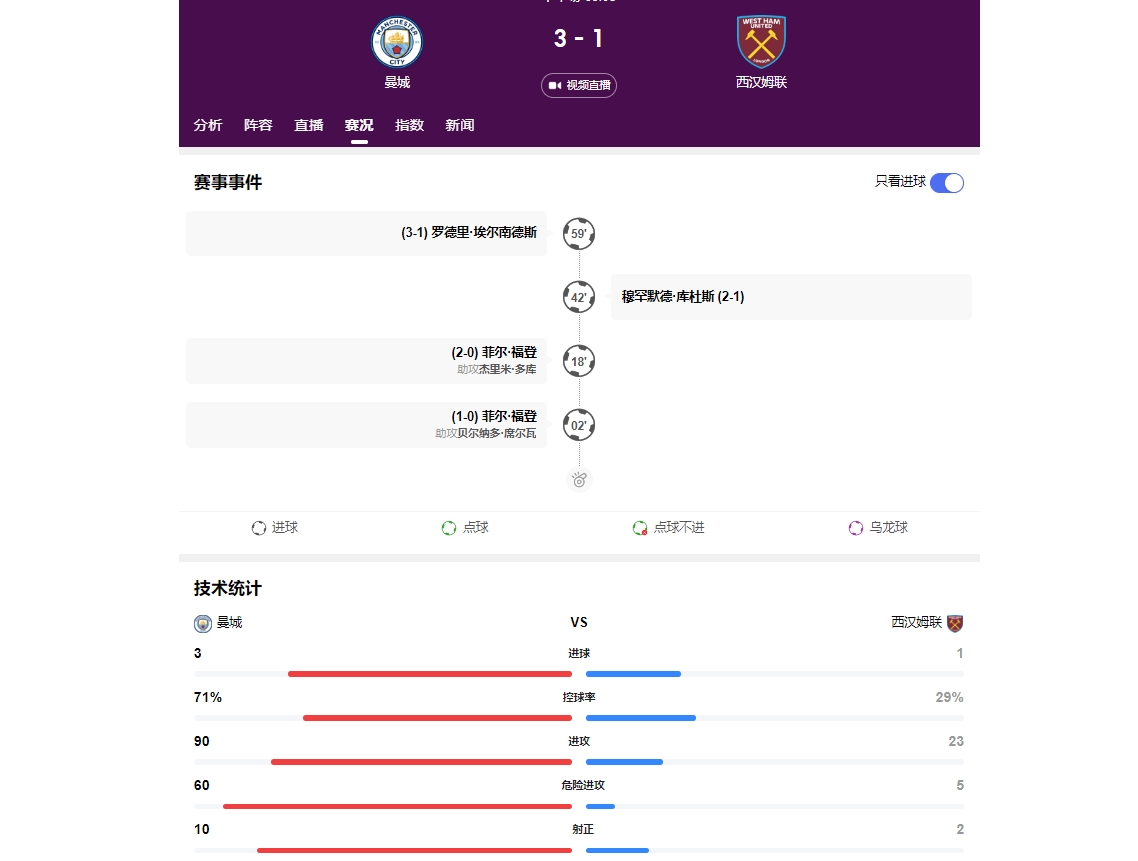This screenshot has width=1138, height=861.
Task: Click the 点球不进 legend icon
Action: tap(640, 528)
